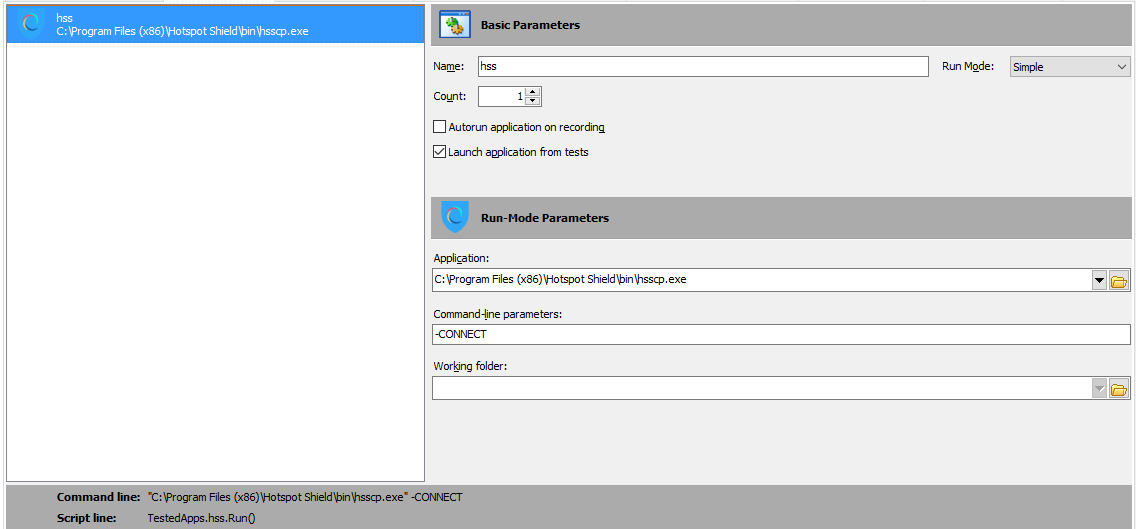Click into the Name field
The image size is (1136, 529).
click(703, 66)
